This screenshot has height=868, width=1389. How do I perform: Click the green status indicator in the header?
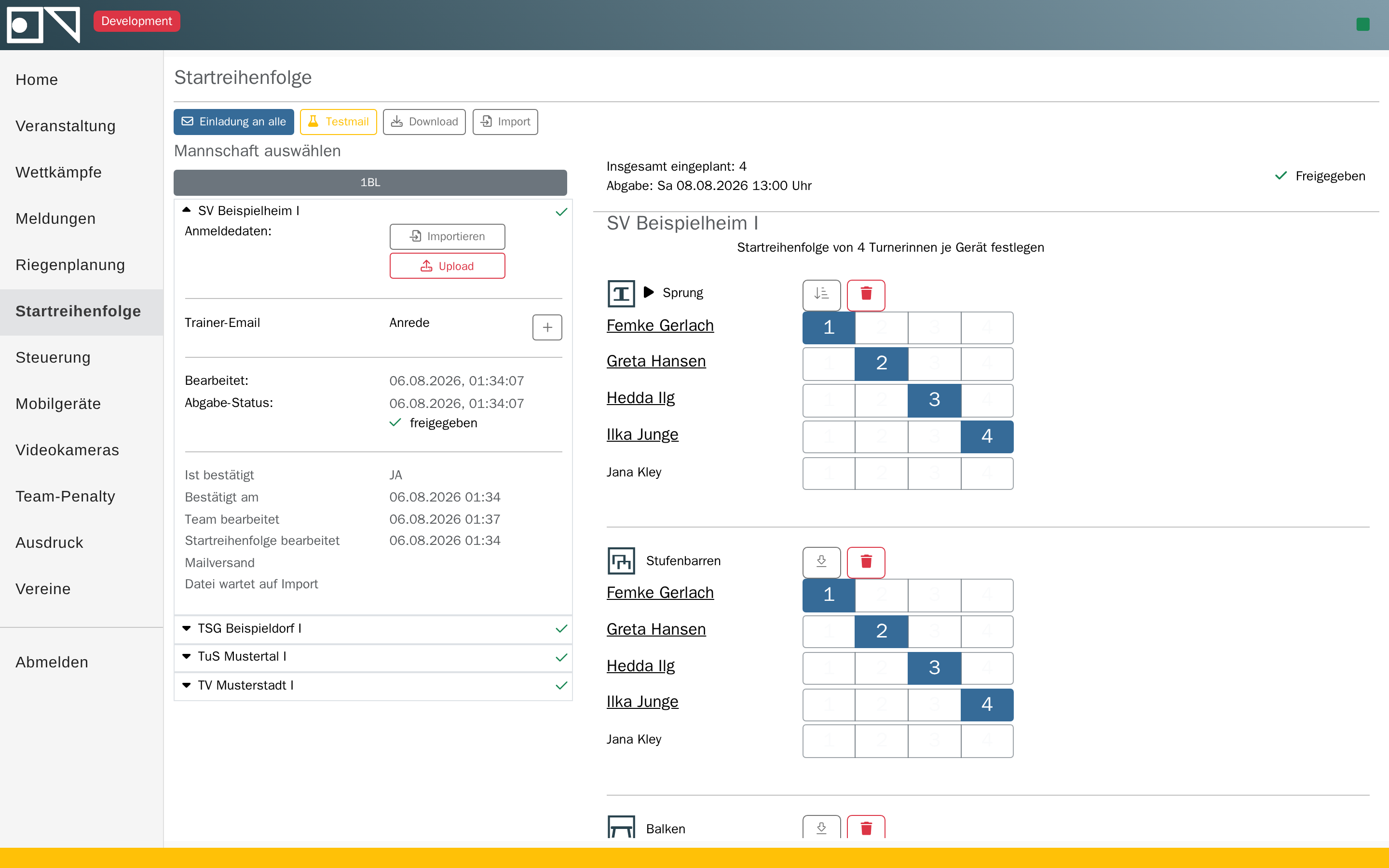[x=1362, y=24]
